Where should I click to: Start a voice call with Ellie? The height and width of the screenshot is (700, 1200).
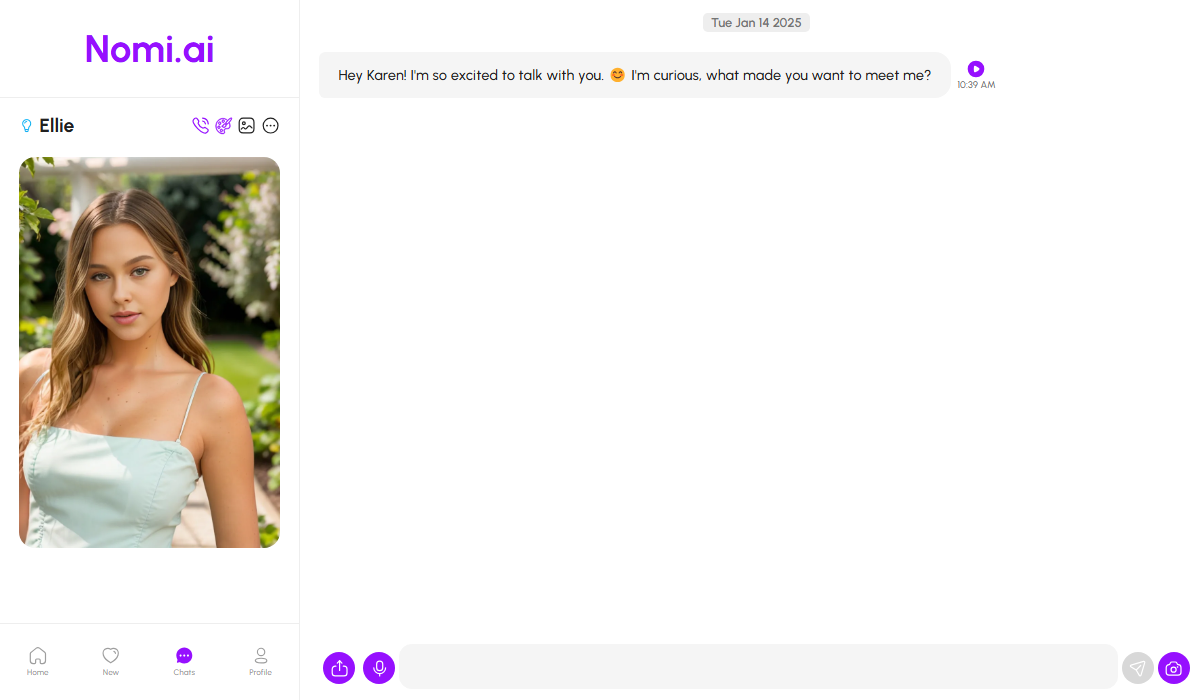pos(201,126)
